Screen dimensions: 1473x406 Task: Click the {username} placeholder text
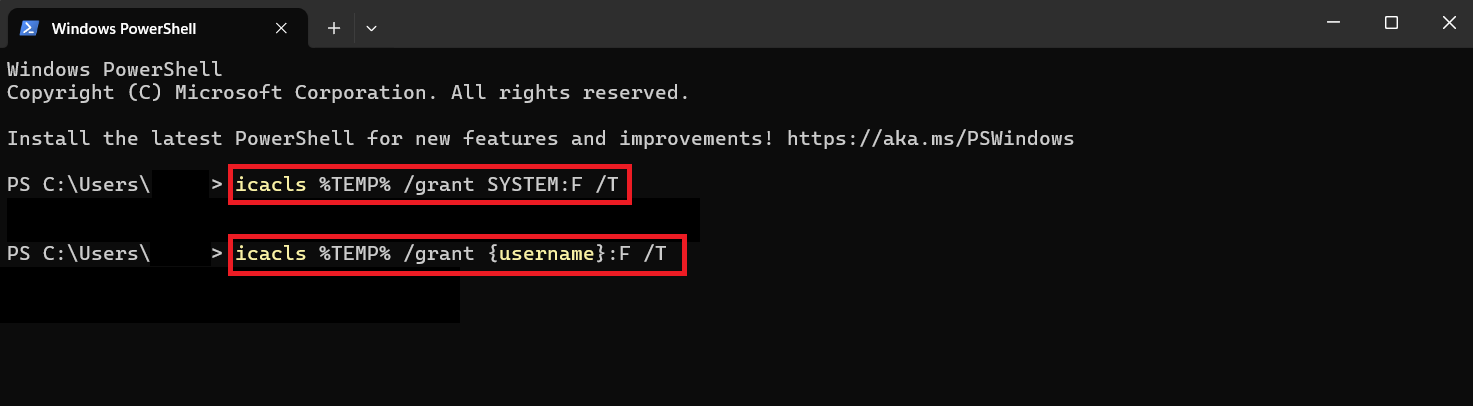pyautogui.click(x=547, y=254)
